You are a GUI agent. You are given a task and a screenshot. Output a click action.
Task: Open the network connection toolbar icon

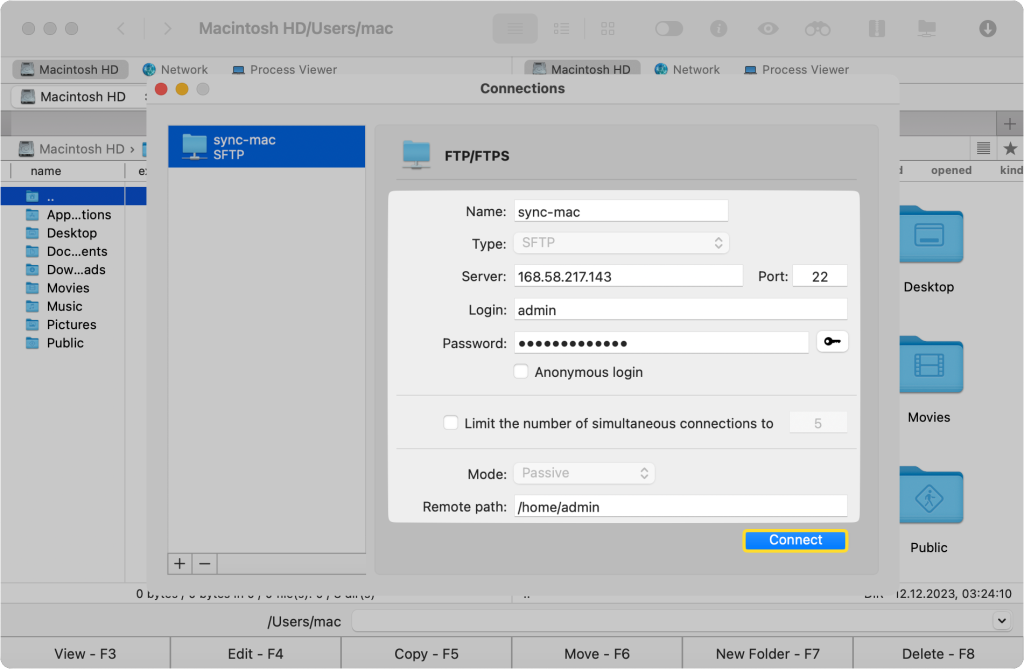pos(926,28)
